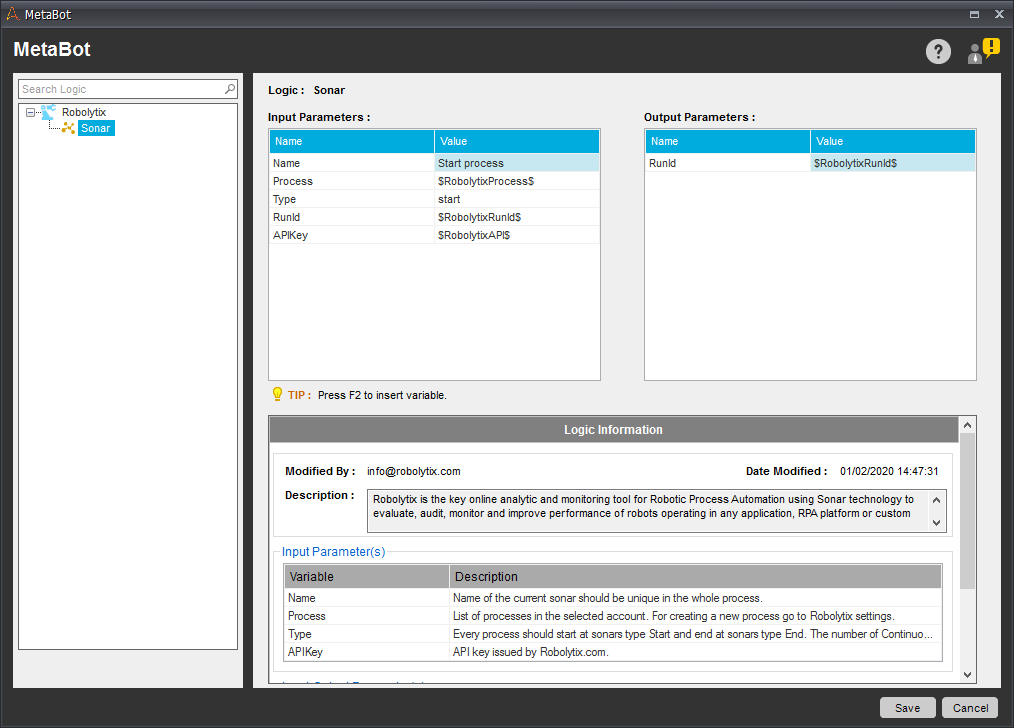Select the input 'Name' parameter row label
This screenshot has height=728, width=1014.
pyautogui.click(x=352, y=163)
